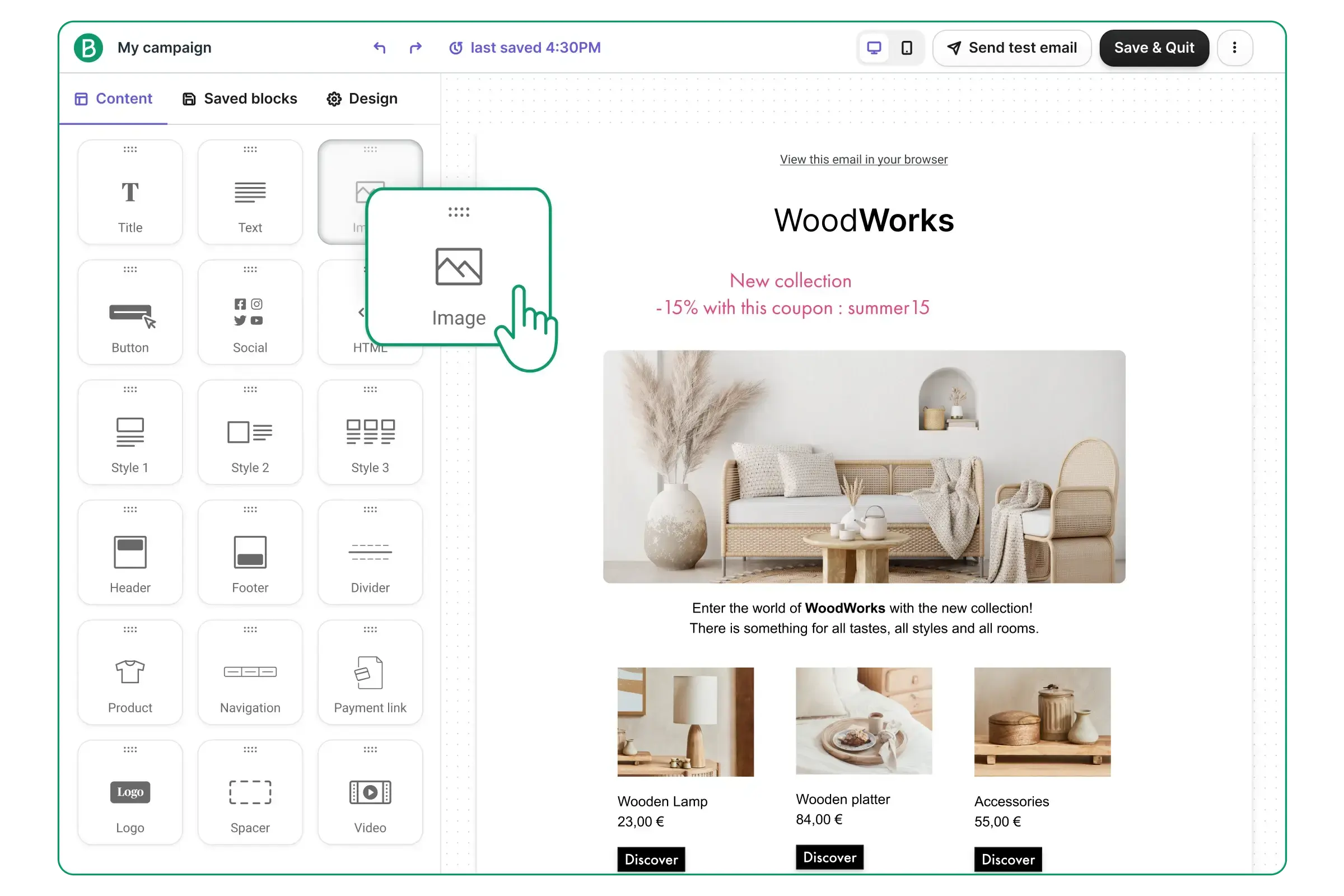Open View this email in your browser link

point(864,160)
